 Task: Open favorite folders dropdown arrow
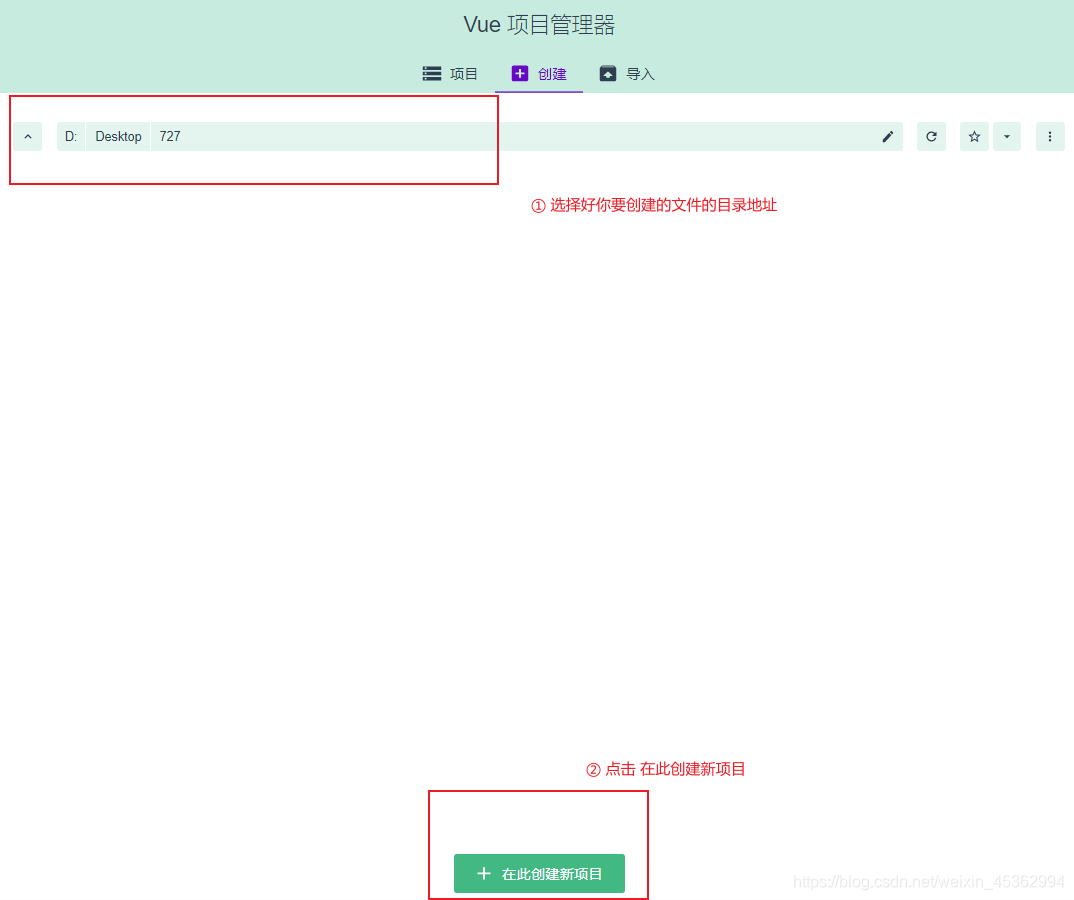(x=1007, y=136)
